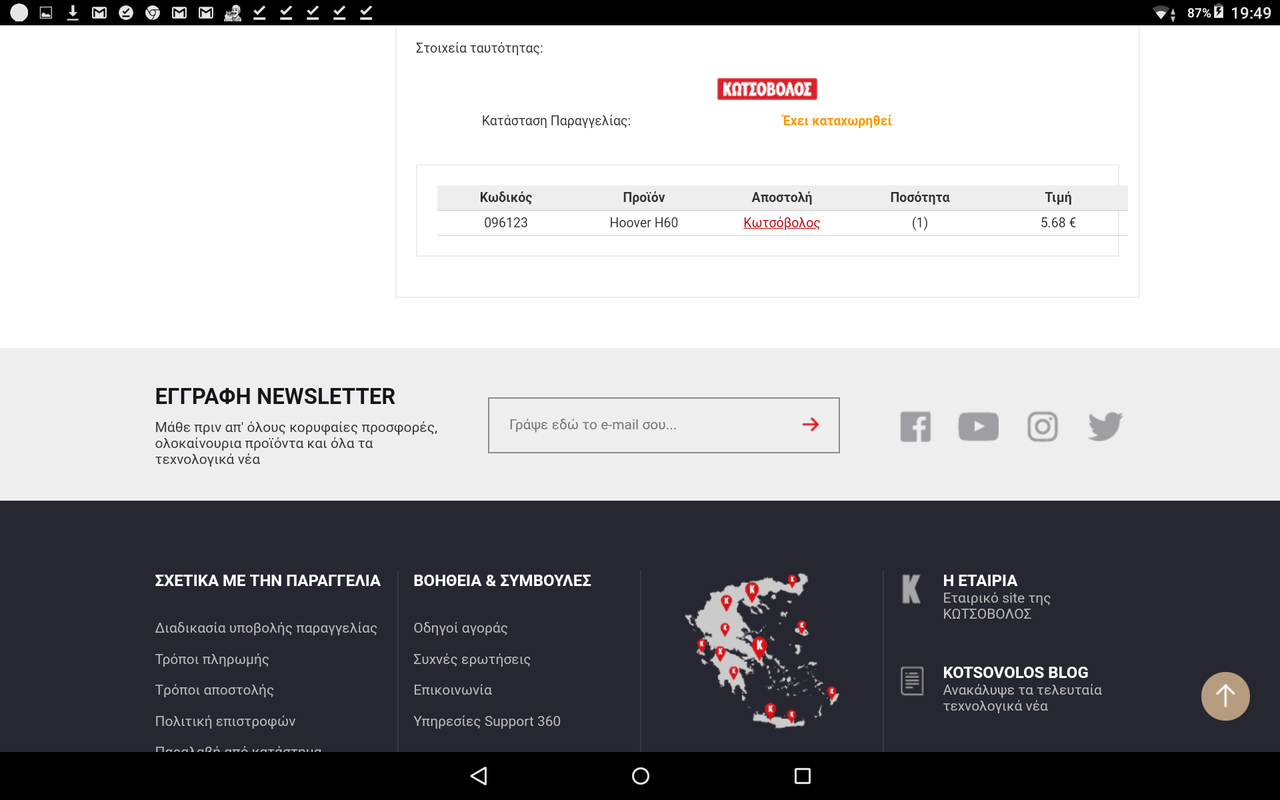Image resolution: width=1280 pixels, height=800 pixels.
Task: Open the Υπηρεσίες Support 360 link
Action: (487, 721)
